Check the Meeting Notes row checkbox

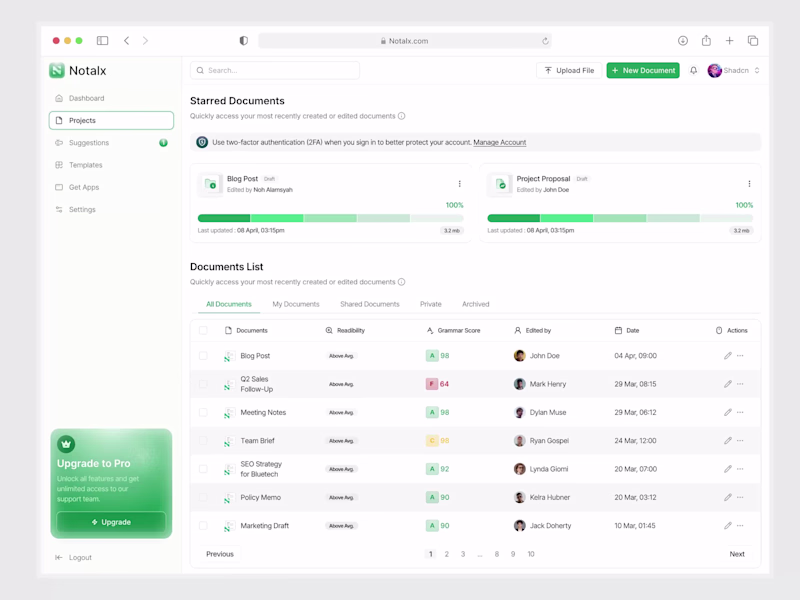click(203, 412)
